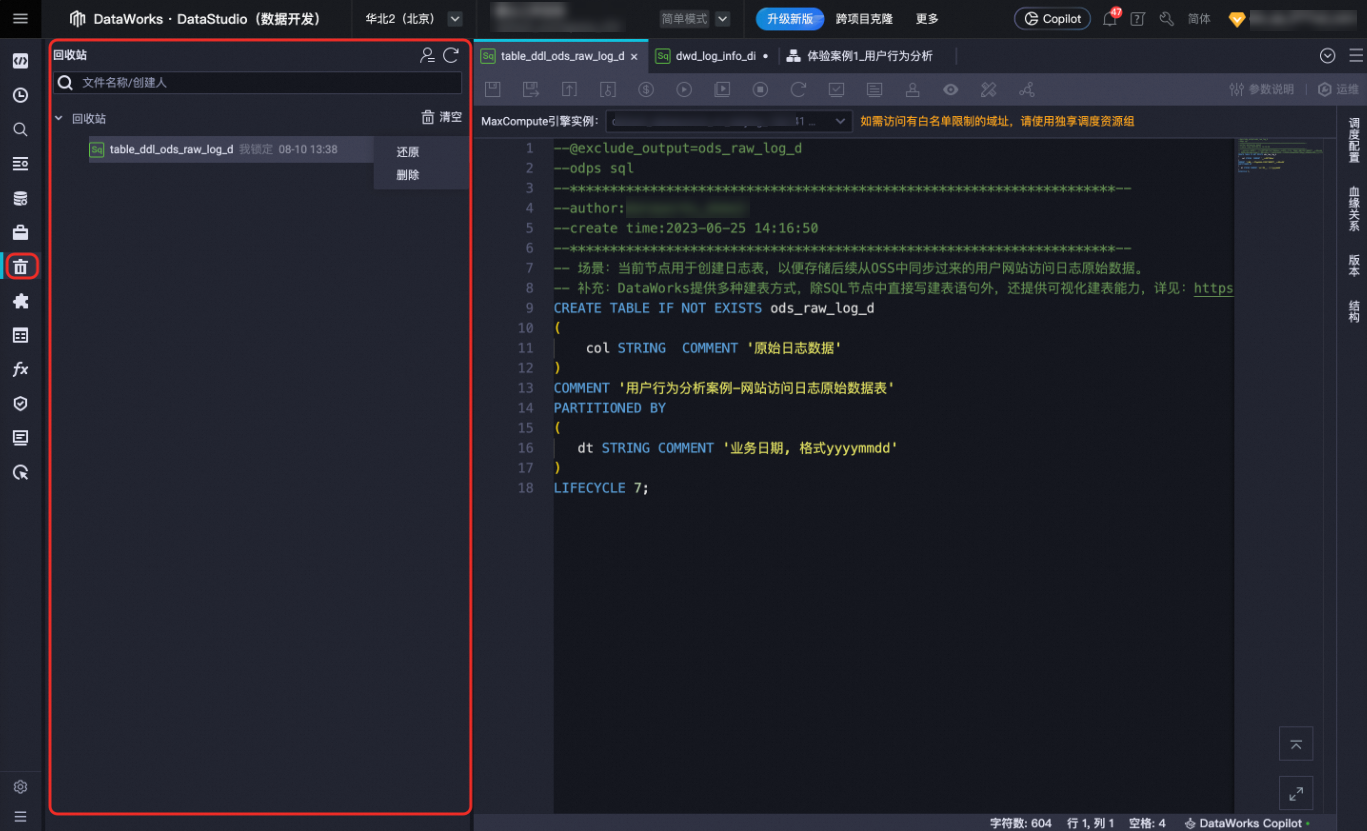This screenshot has height=831, width=1367.
Task: Focus the 文件名称/创建人 search field
Action: pos(258,83)
